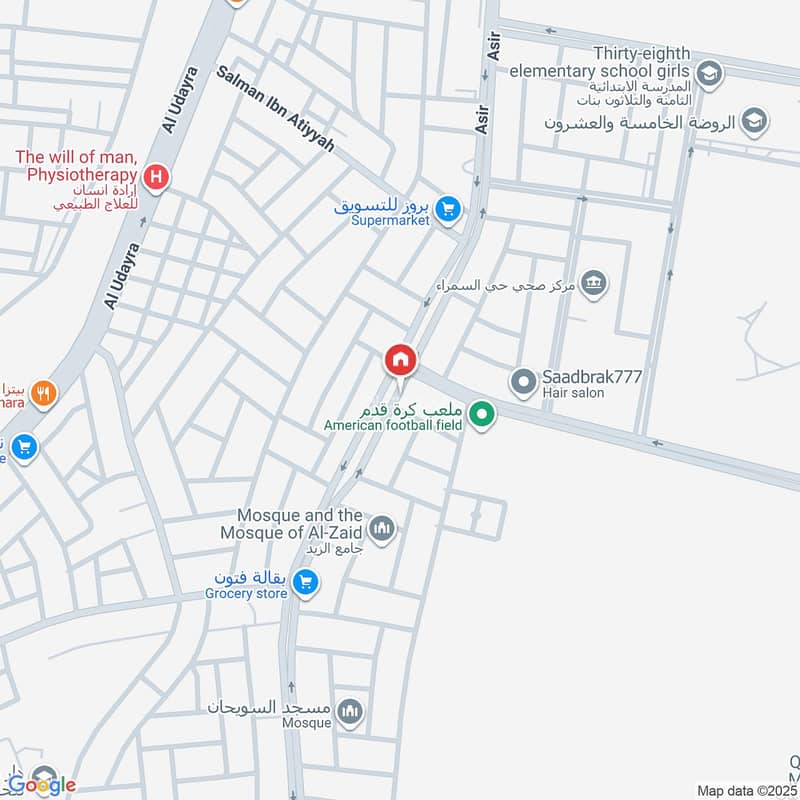Viewport: 800px width, 800px height.
Task: Open the health center building marker
Action: tap(594, 283)
